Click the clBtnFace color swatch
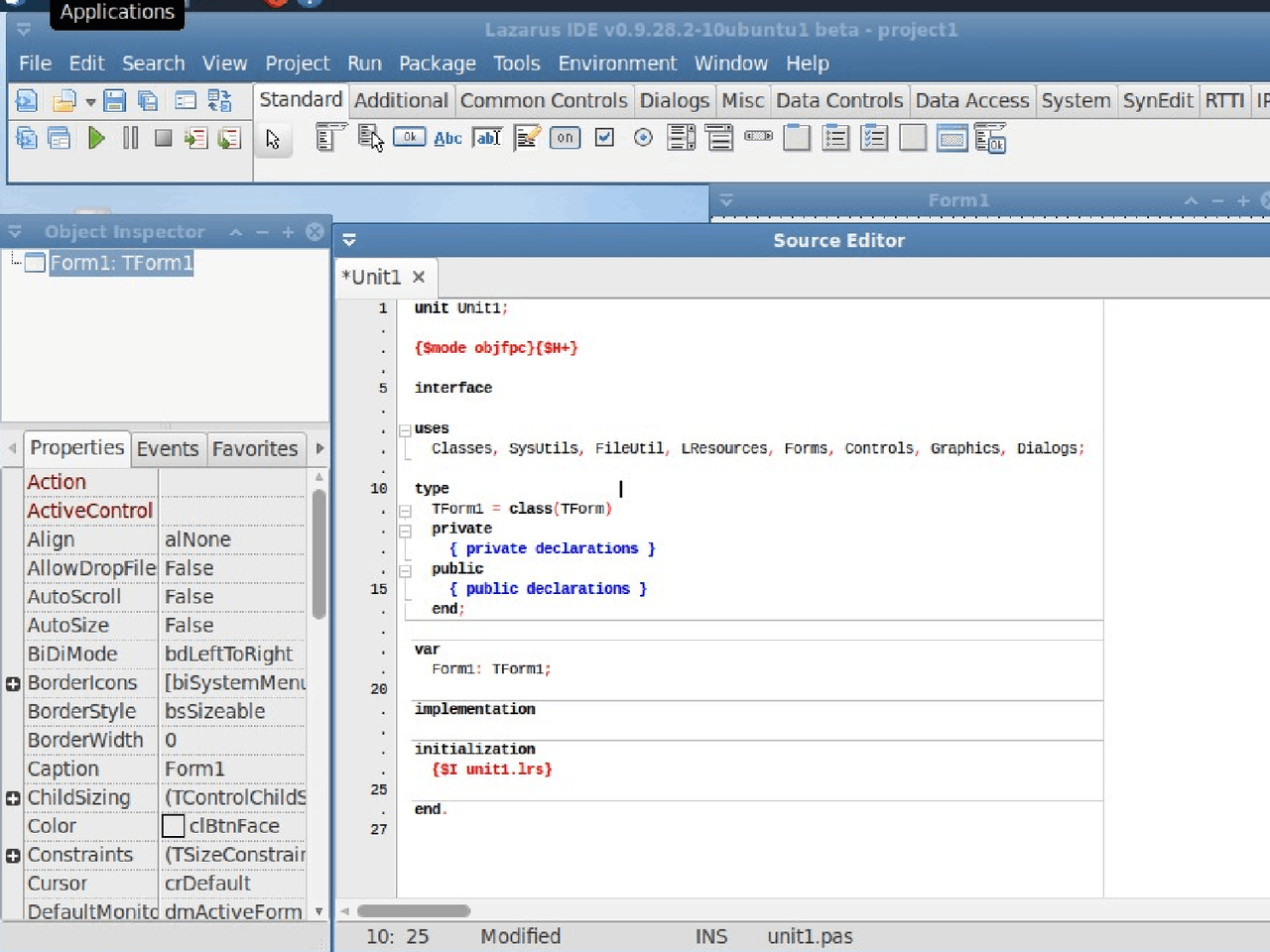Viewport: 1270px width, 952px height. pyautogui.click(x=174, y=826)
